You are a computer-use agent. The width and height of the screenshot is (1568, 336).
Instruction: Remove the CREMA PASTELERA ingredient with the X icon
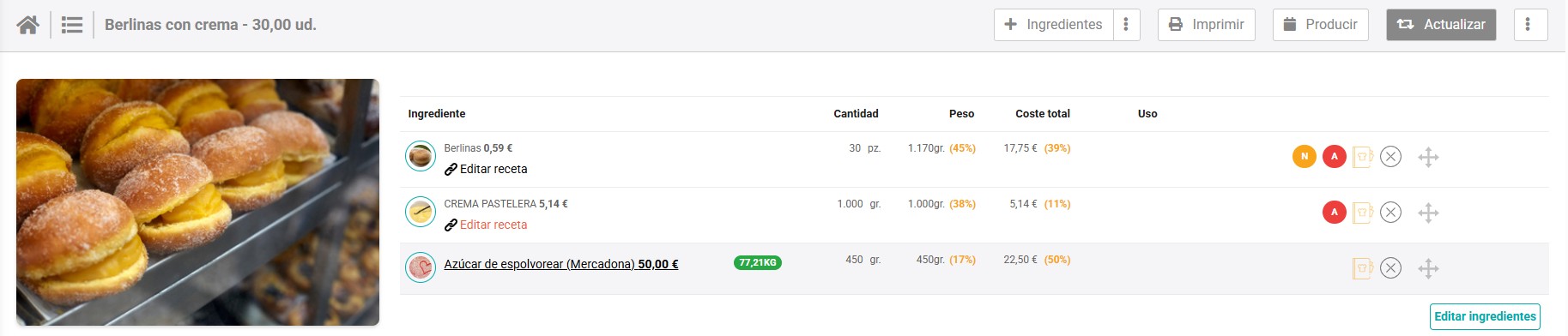tap(1390, 213)
